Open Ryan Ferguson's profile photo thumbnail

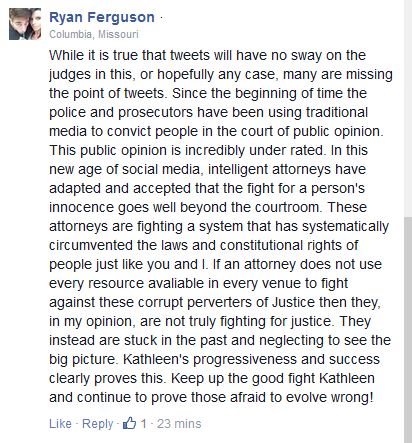coord(25,24)
